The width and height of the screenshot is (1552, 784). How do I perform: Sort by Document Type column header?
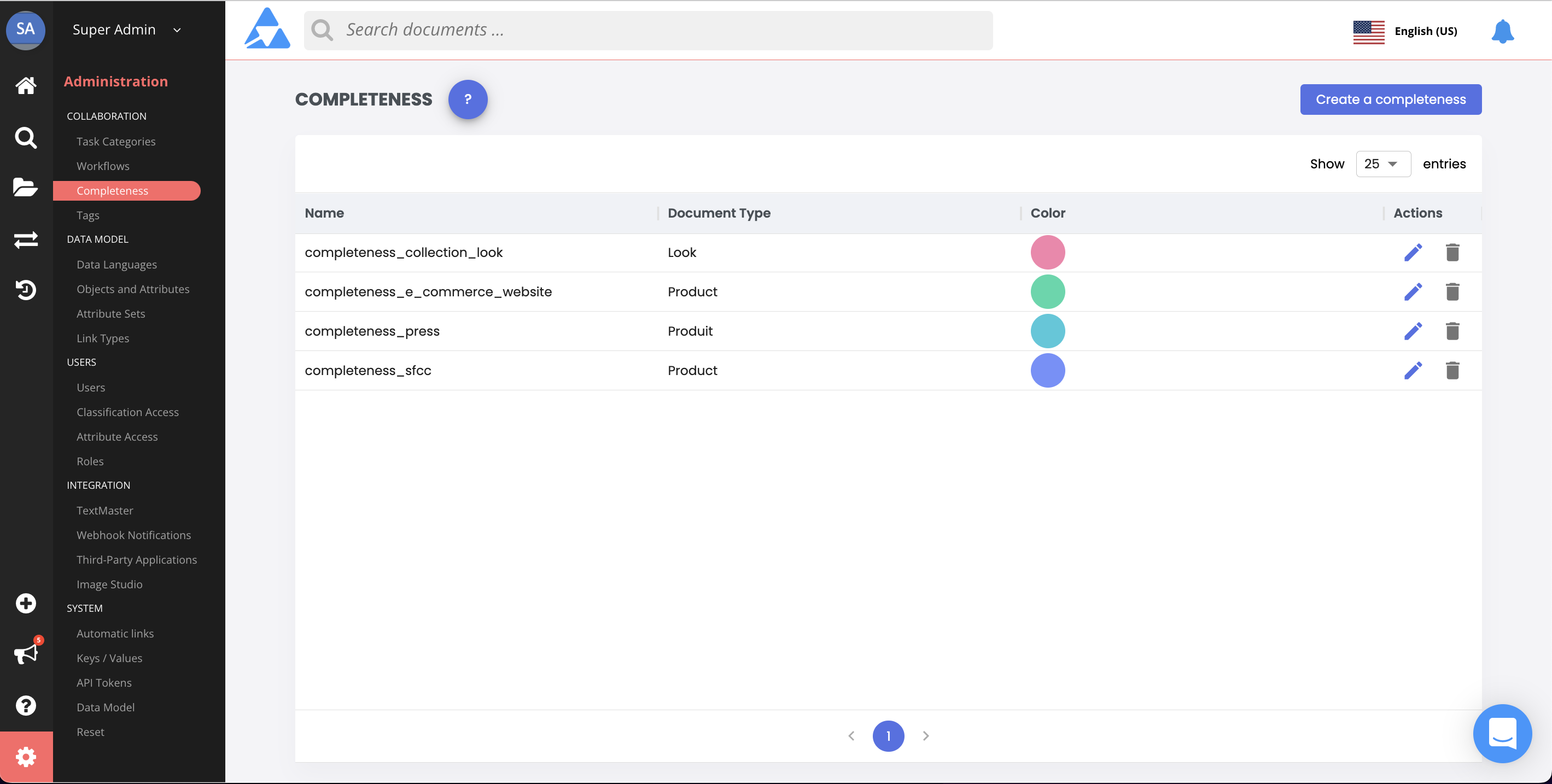tap(719, 213)
